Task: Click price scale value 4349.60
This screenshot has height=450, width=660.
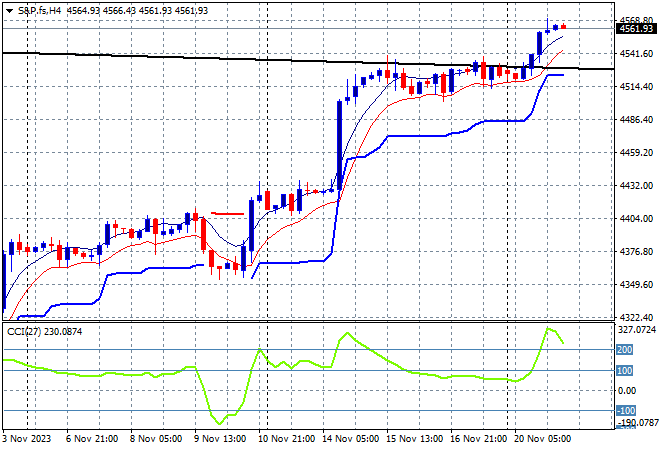Action: tap(636, 285)
